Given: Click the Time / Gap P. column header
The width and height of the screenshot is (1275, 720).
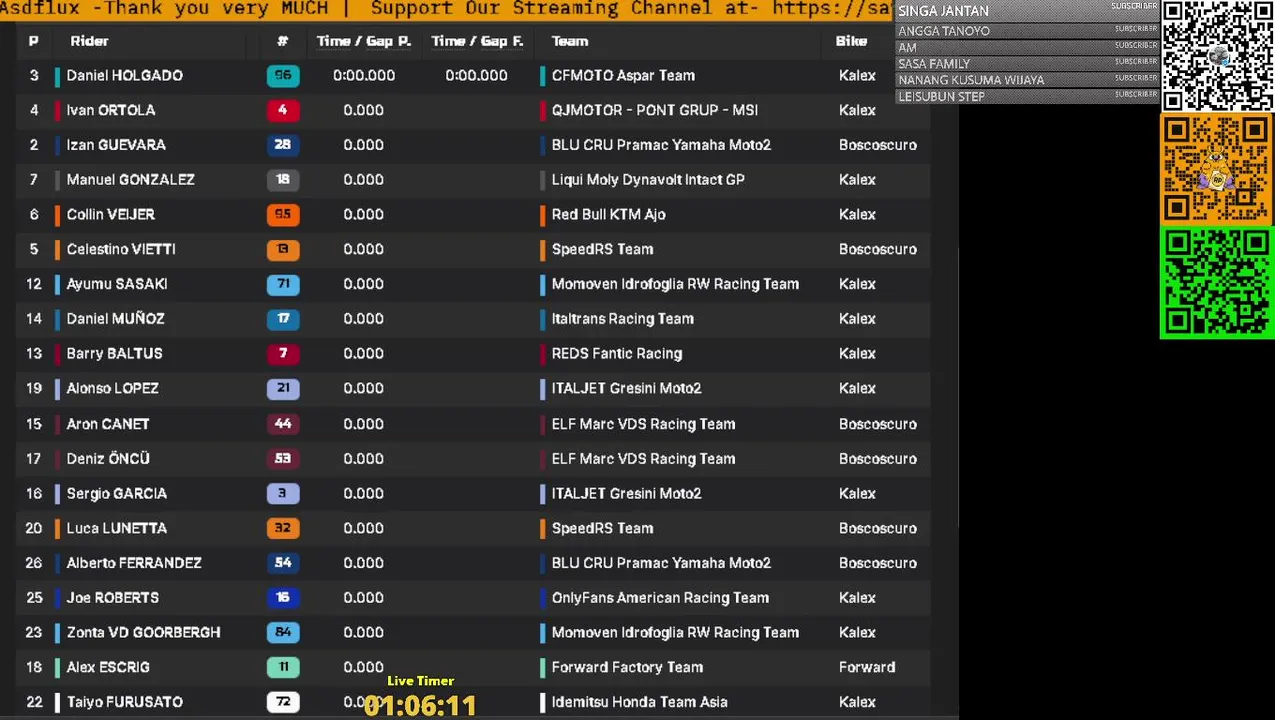Looking at the screenshot, I should click(364, 41).
